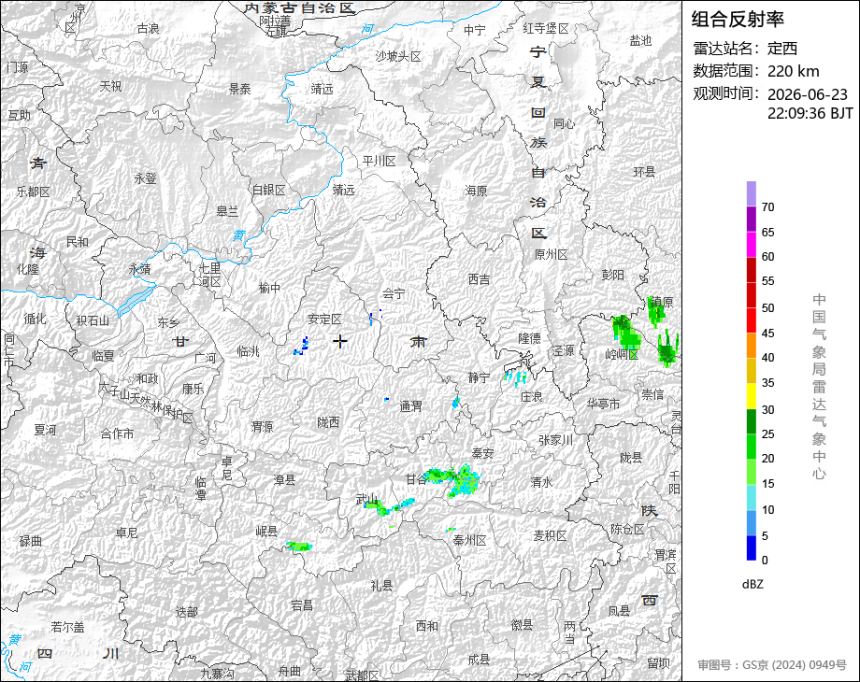The image size is (860, 682).
Task: Click the legend value label 20
Action: [768, 458]
